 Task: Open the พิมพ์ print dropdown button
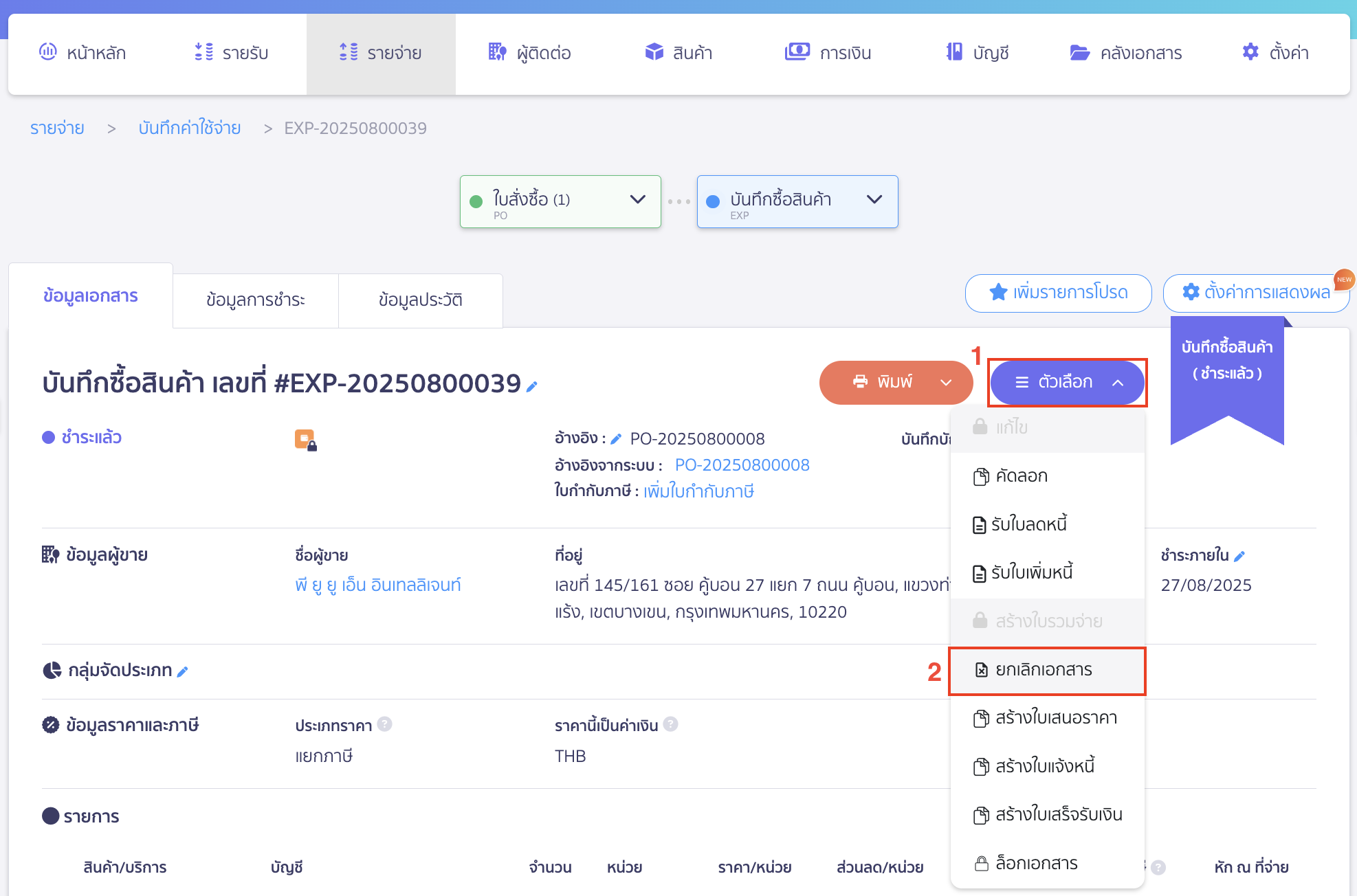945,383
